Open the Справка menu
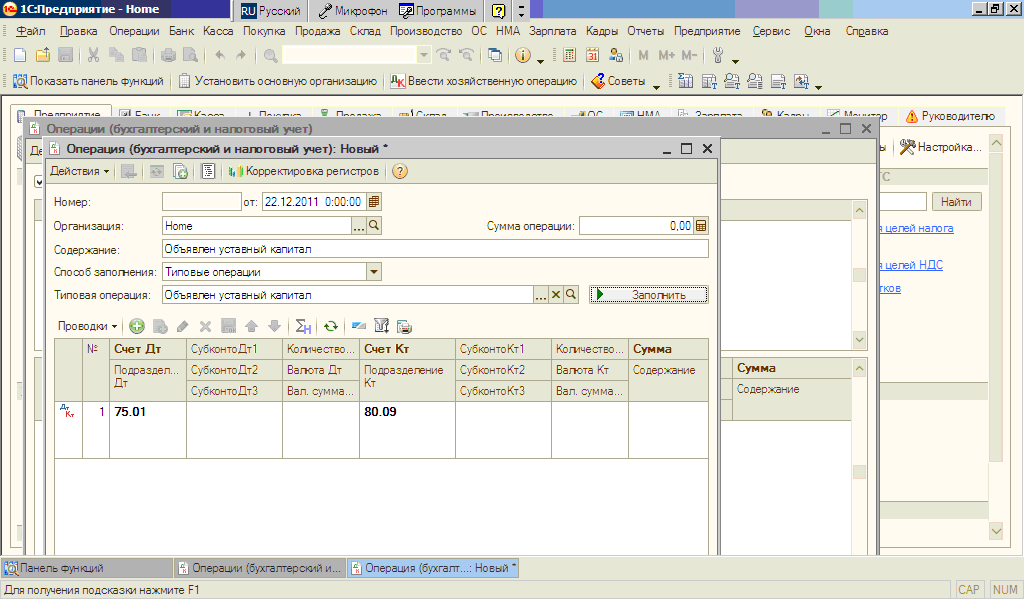The width and height of the screenshot is (1024, 600). (867, 31)
